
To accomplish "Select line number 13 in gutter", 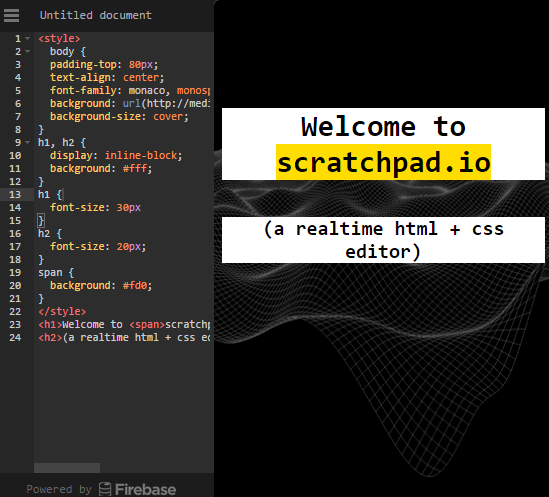I will 15,194.
